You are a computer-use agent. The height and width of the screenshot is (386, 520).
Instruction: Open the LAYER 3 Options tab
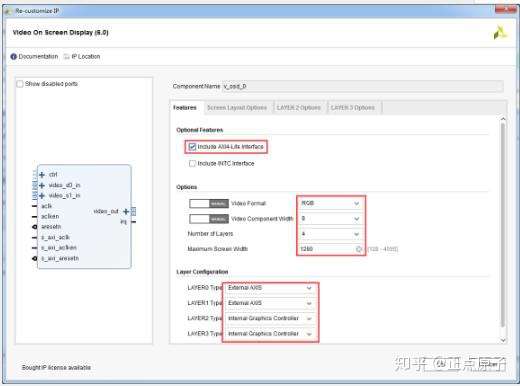353,108
